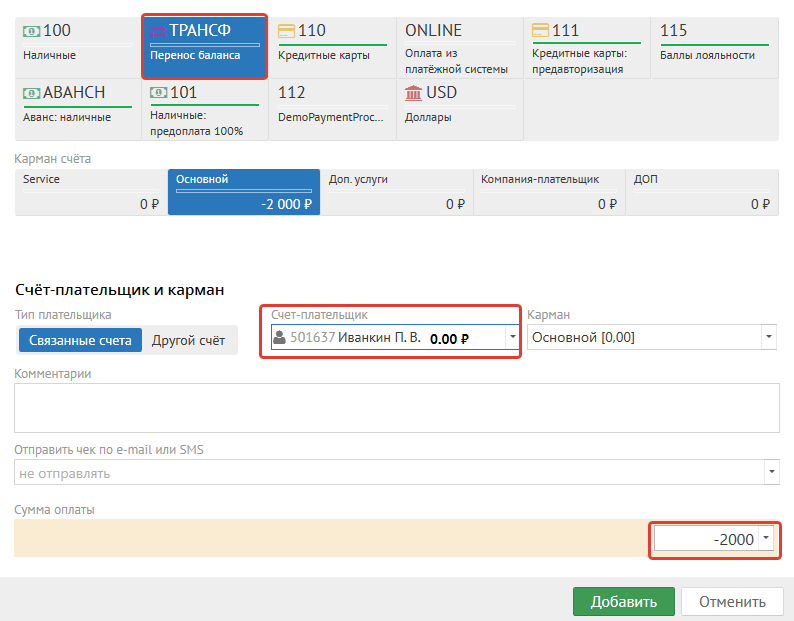Click the transfer arrows icon on ТРАНСФ

point(158,31)
